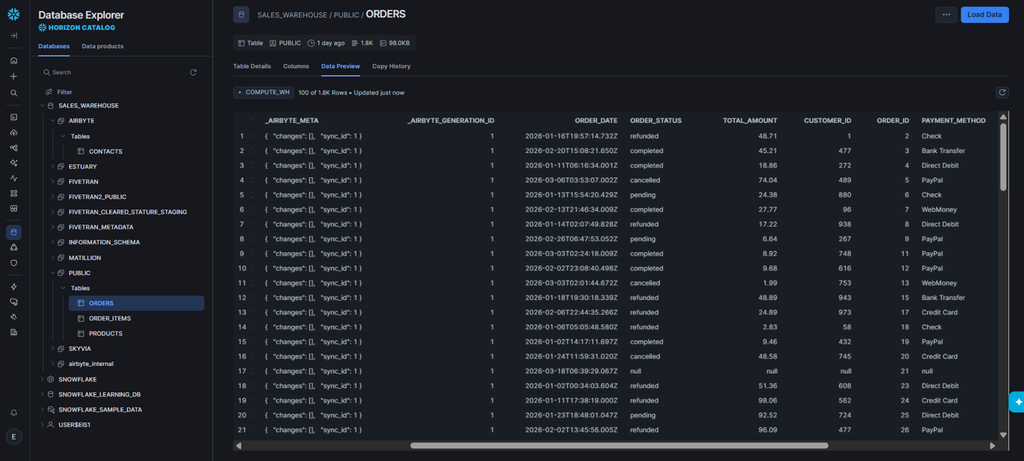Click the table icon beside PRODUCTS
Viewport: 1024px width, 461px height.
coord(81,334)
